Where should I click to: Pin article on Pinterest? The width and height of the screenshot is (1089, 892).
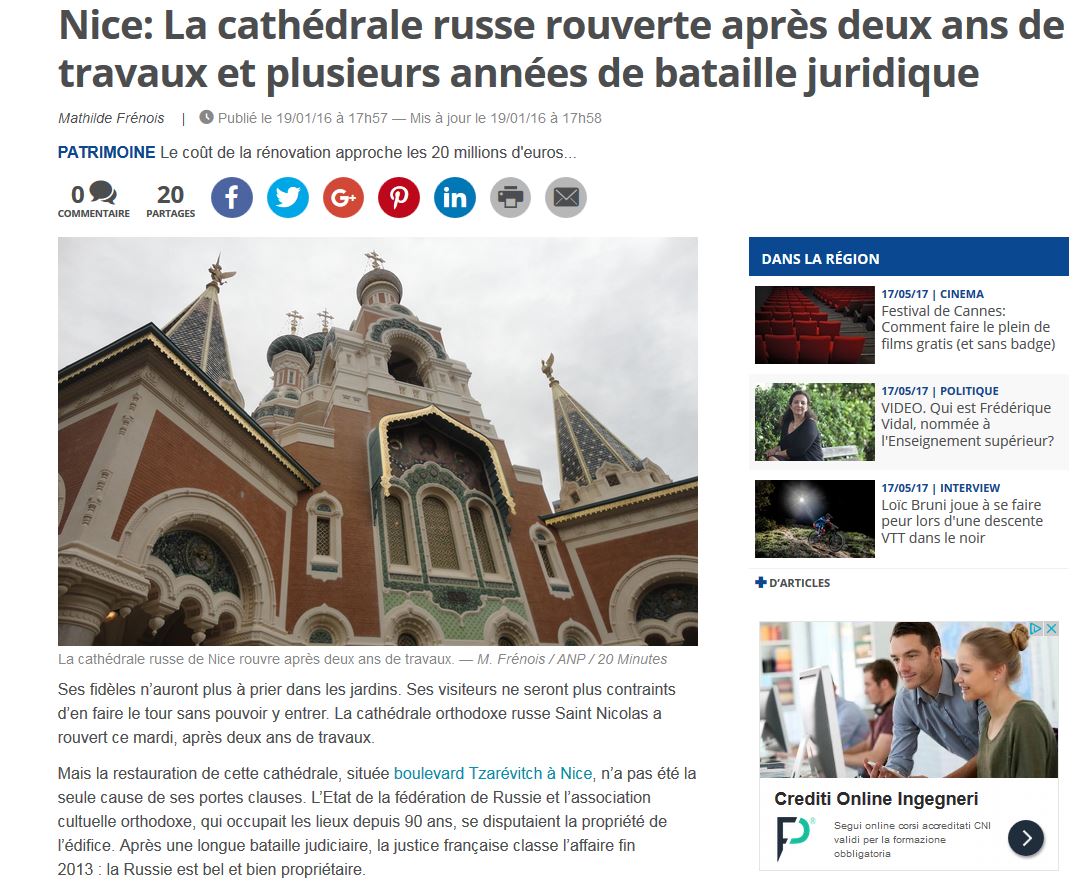click(399, 197)
